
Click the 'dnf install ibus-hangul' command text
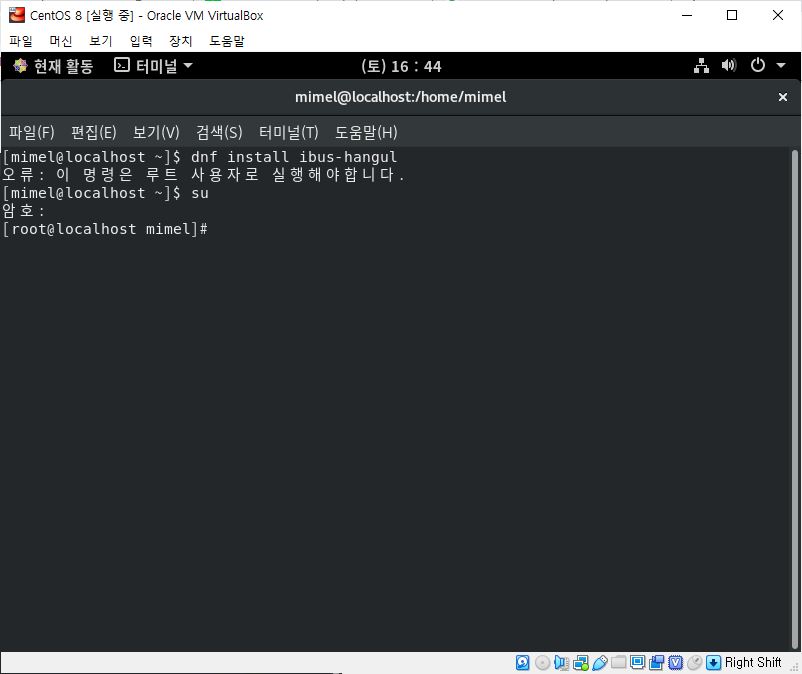[294, 157]
